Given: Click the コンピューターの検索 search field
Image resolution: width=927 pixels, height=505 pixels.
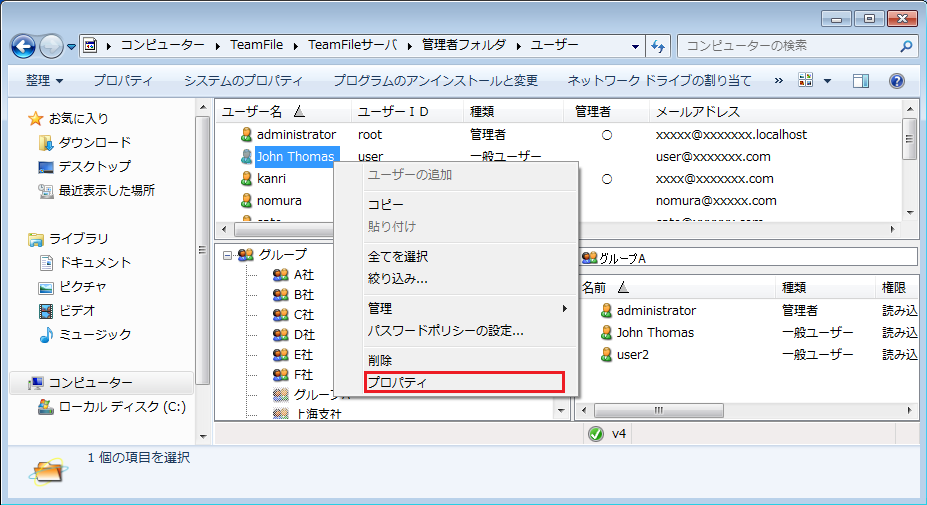Looking at the screenshot, I should pyautogui.click(x=790, y=46).
